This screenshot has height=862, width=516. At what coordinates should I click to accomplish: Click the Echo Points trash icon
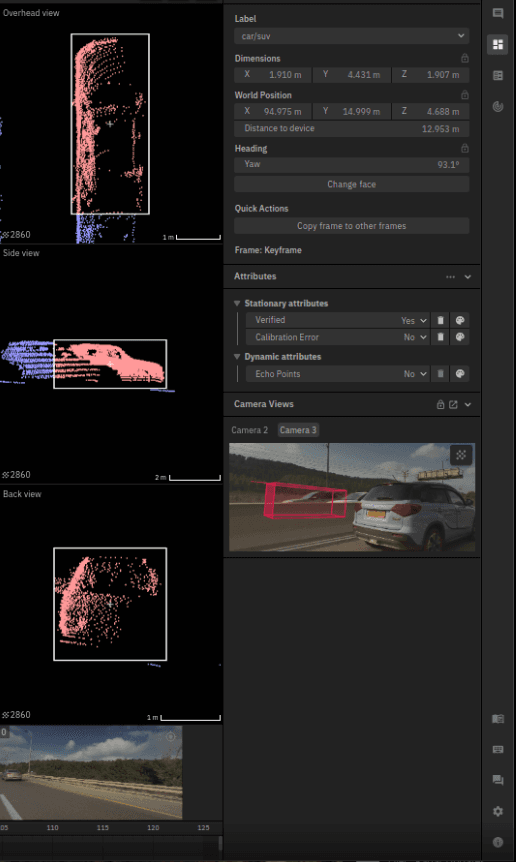click(x=440, y=374)
